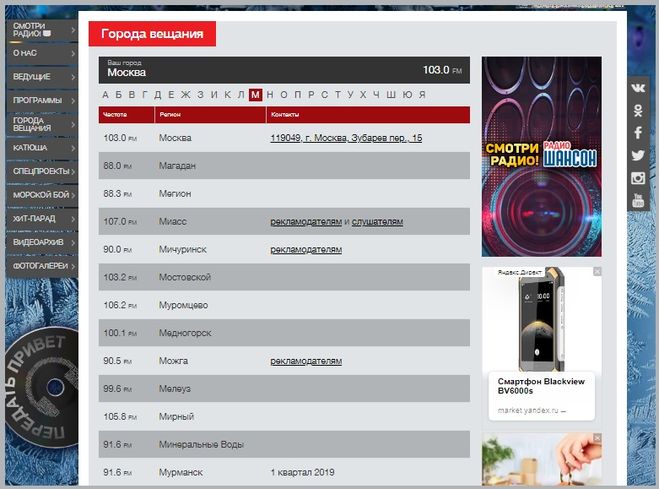Expand the 'Программы' menu item
This screenshot has width=659, height=489.
[x=40, y=101]
